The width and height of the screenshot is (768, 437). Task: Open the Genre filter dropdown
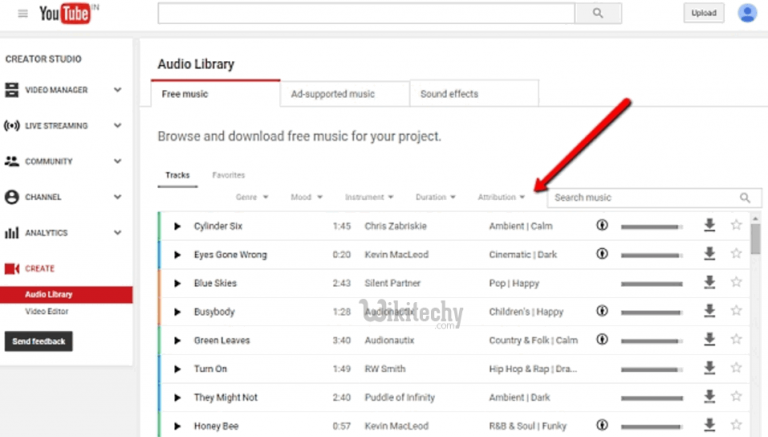(x=250, y=197)
